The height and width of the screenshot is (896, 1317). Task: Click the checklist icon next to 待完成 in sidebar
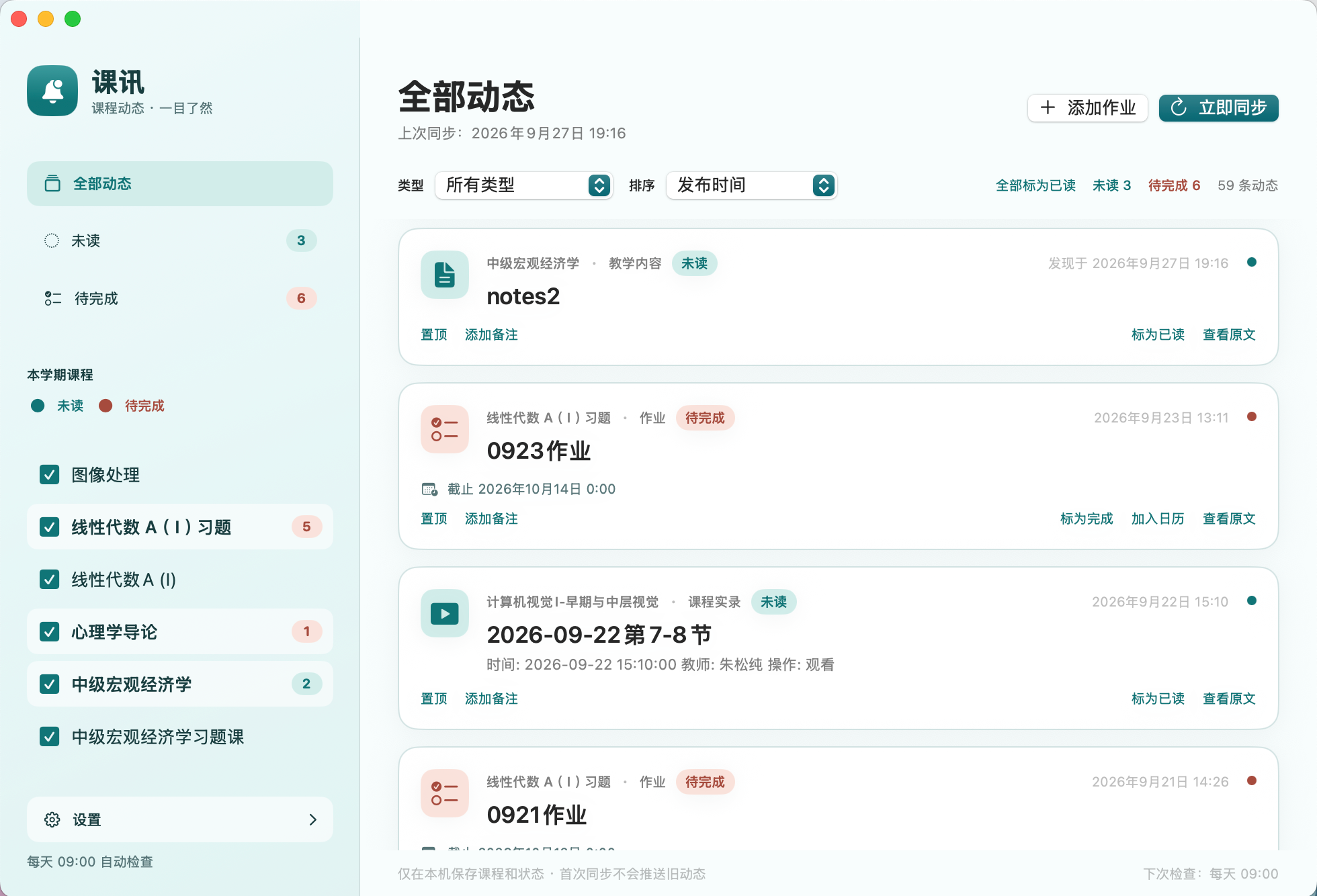coord(53,298)
